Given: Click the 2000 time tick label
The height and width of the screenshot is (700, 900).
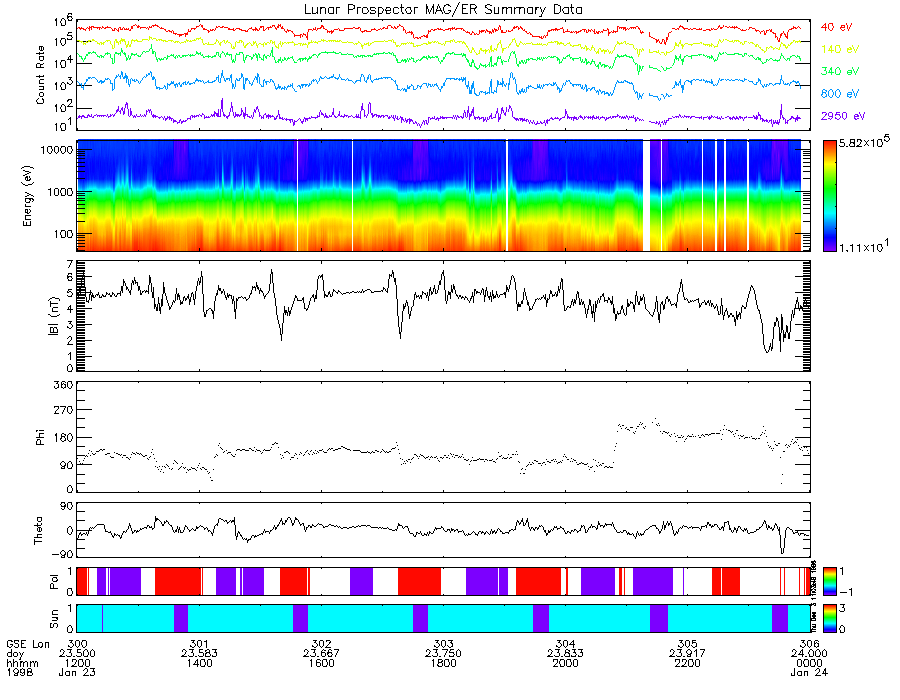Looking at the screenshot, I should pyautogui.click(x=565, y=663).
